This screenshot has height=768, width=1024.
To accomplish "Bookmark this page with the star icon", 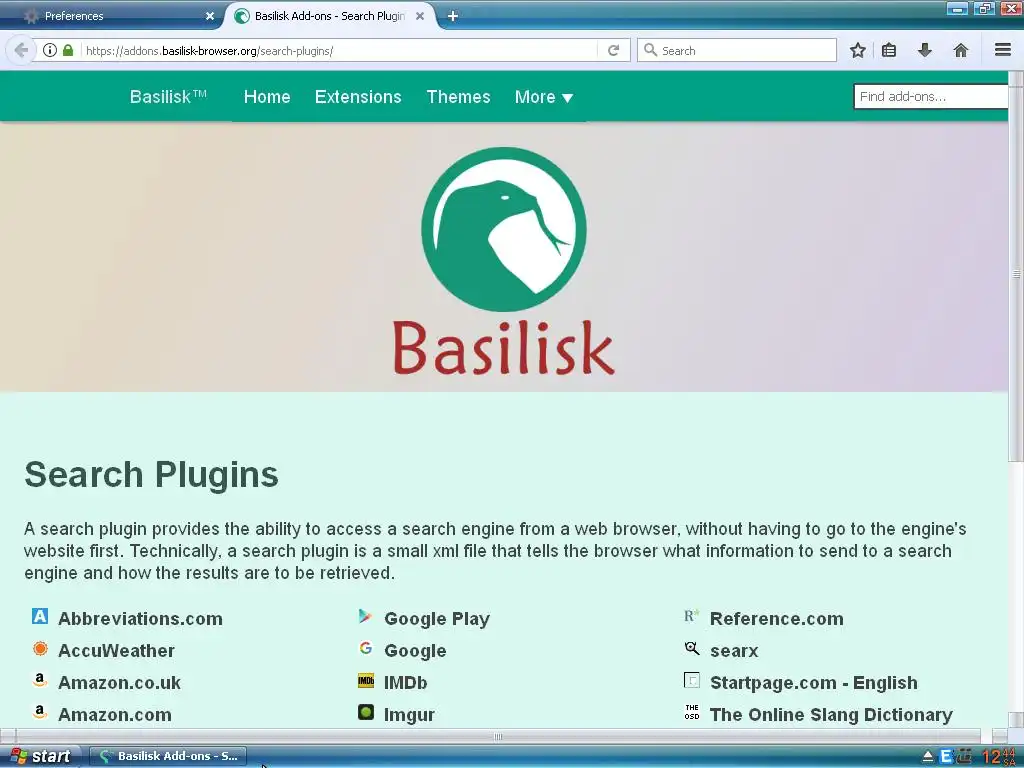I will pos(857,50).
